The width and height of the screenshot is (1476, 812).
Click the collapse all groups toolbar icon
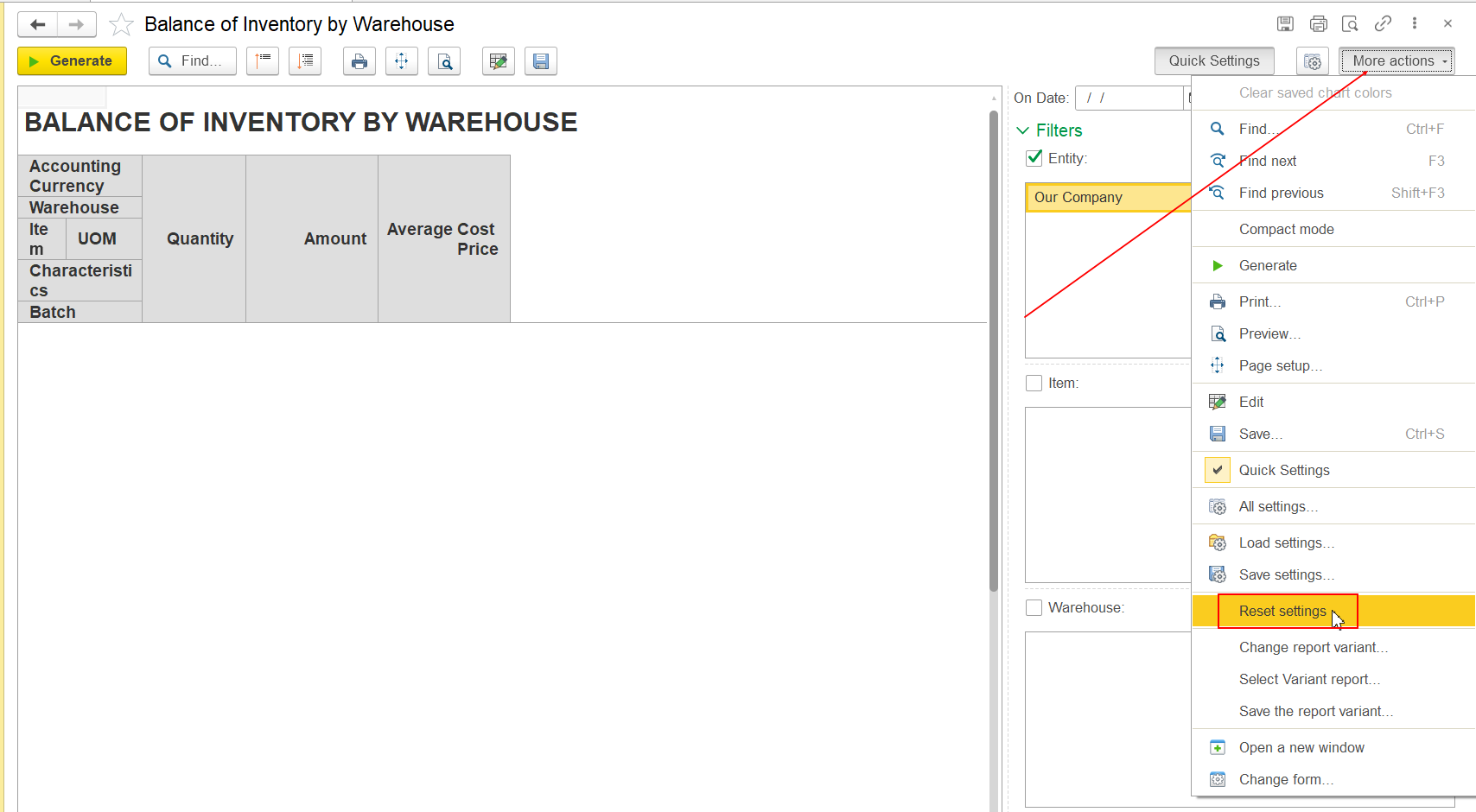[263, 61]
